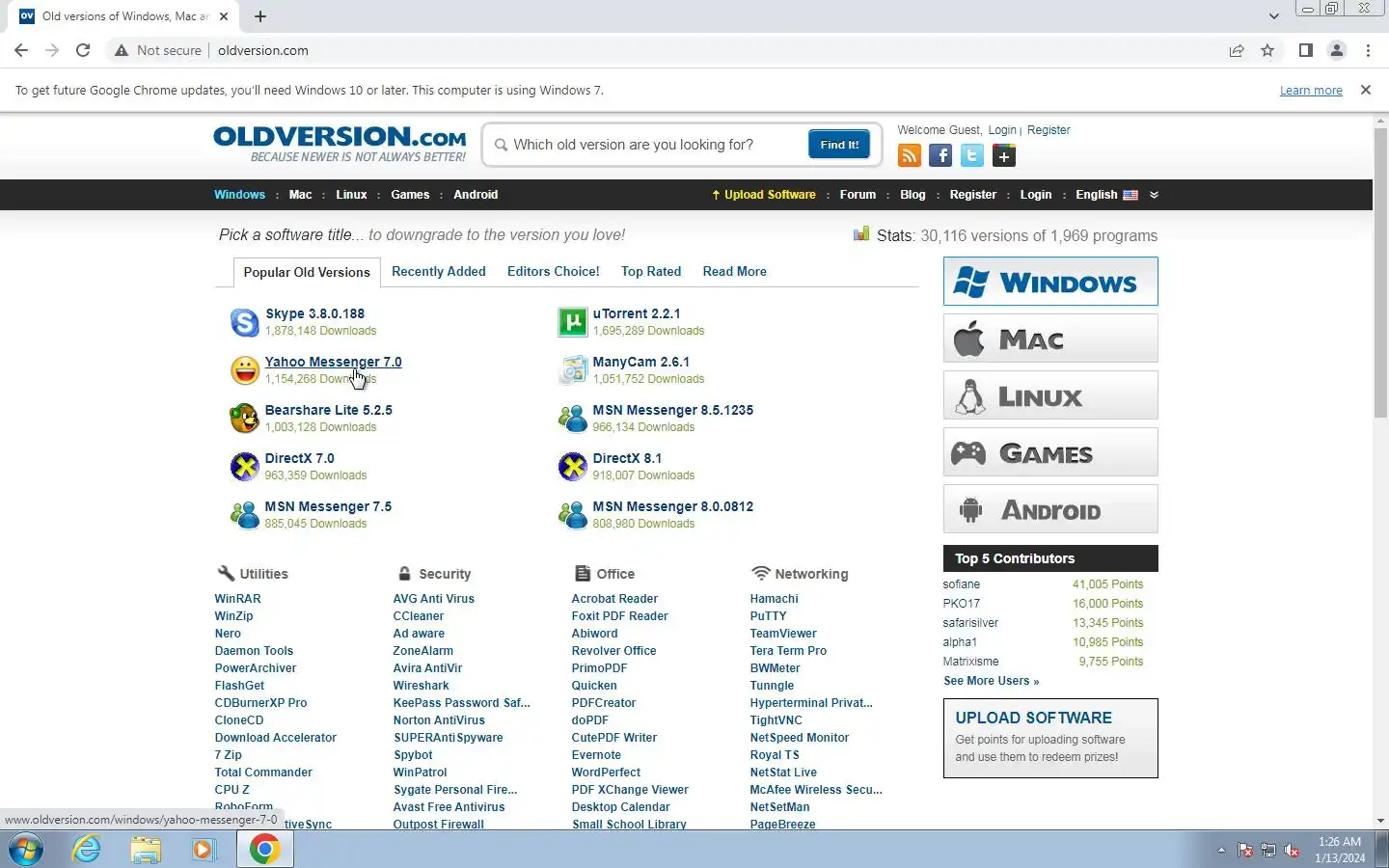This screenshot has height=868, width=1389.
Task: Open the RSS feed icon
Action: [909, 155]
